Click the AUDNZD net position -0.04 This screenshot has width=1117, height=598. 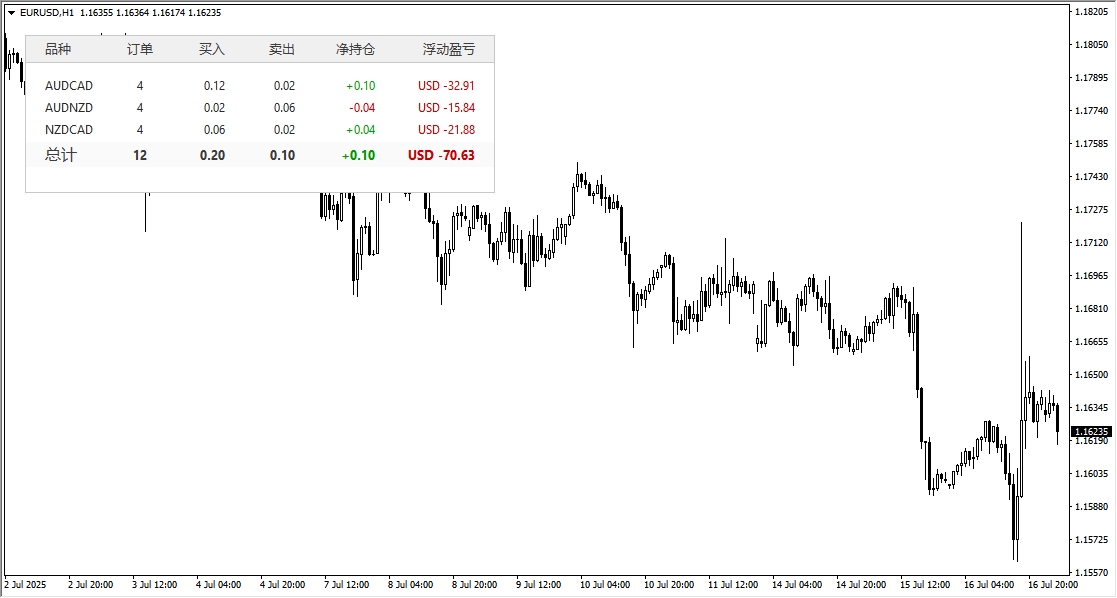click(x=362, y=108)
